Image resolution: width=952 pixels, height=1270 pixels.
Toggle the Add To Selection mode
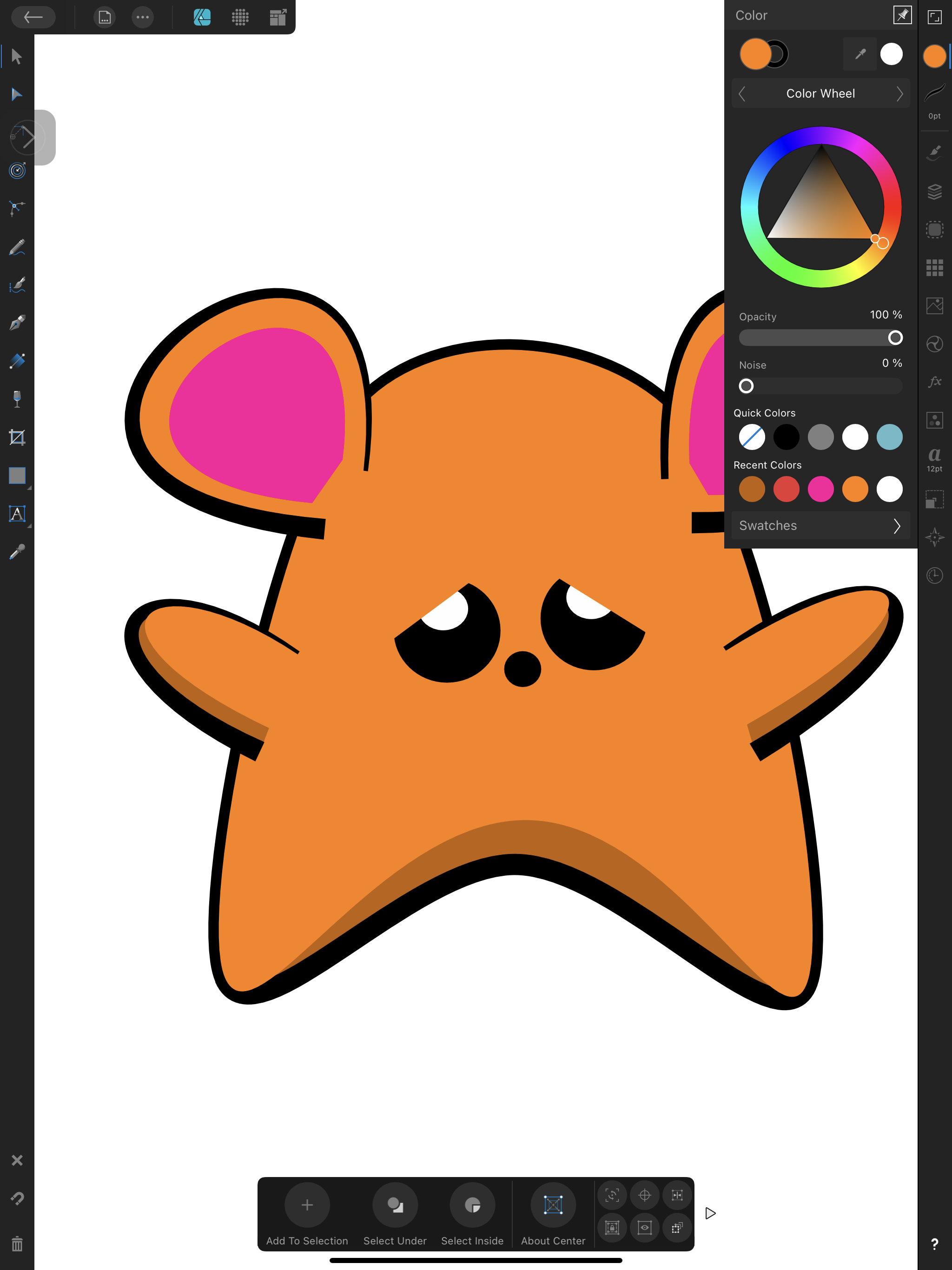(x=307, y=1204)
